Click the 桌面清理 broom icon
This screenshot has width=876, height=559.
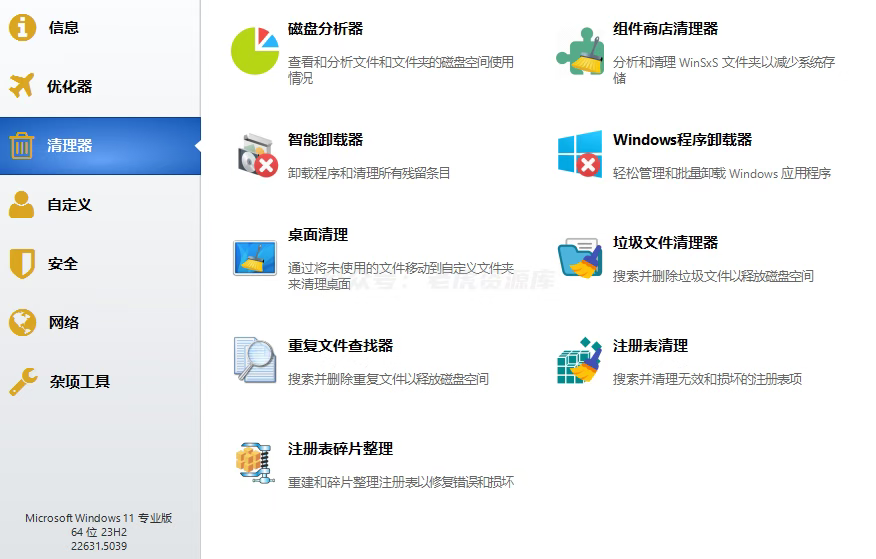pos(255,257)
